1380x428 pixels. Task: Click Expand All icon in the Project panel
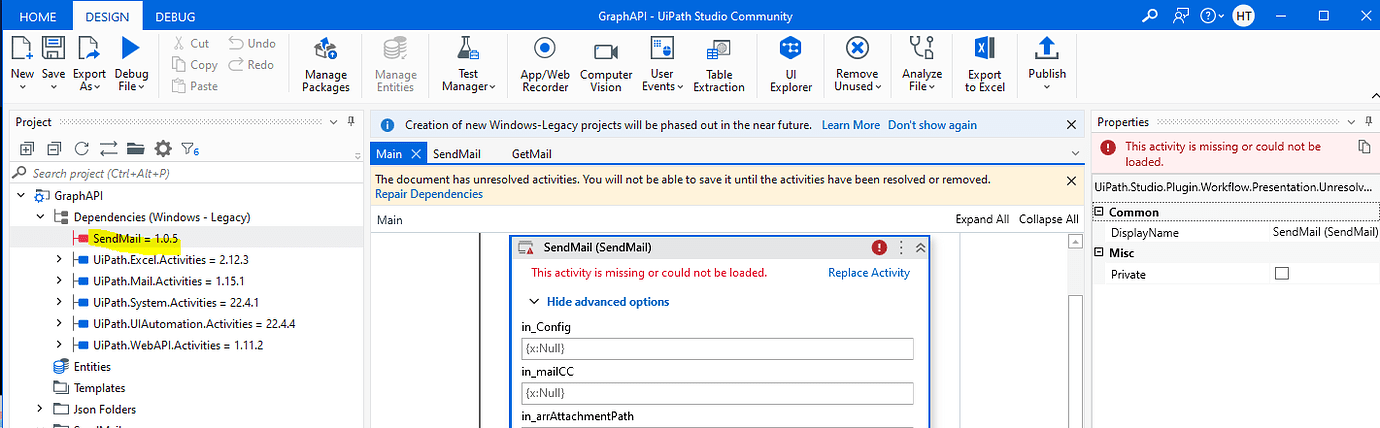pyautogui.click(x=26, y=148)
